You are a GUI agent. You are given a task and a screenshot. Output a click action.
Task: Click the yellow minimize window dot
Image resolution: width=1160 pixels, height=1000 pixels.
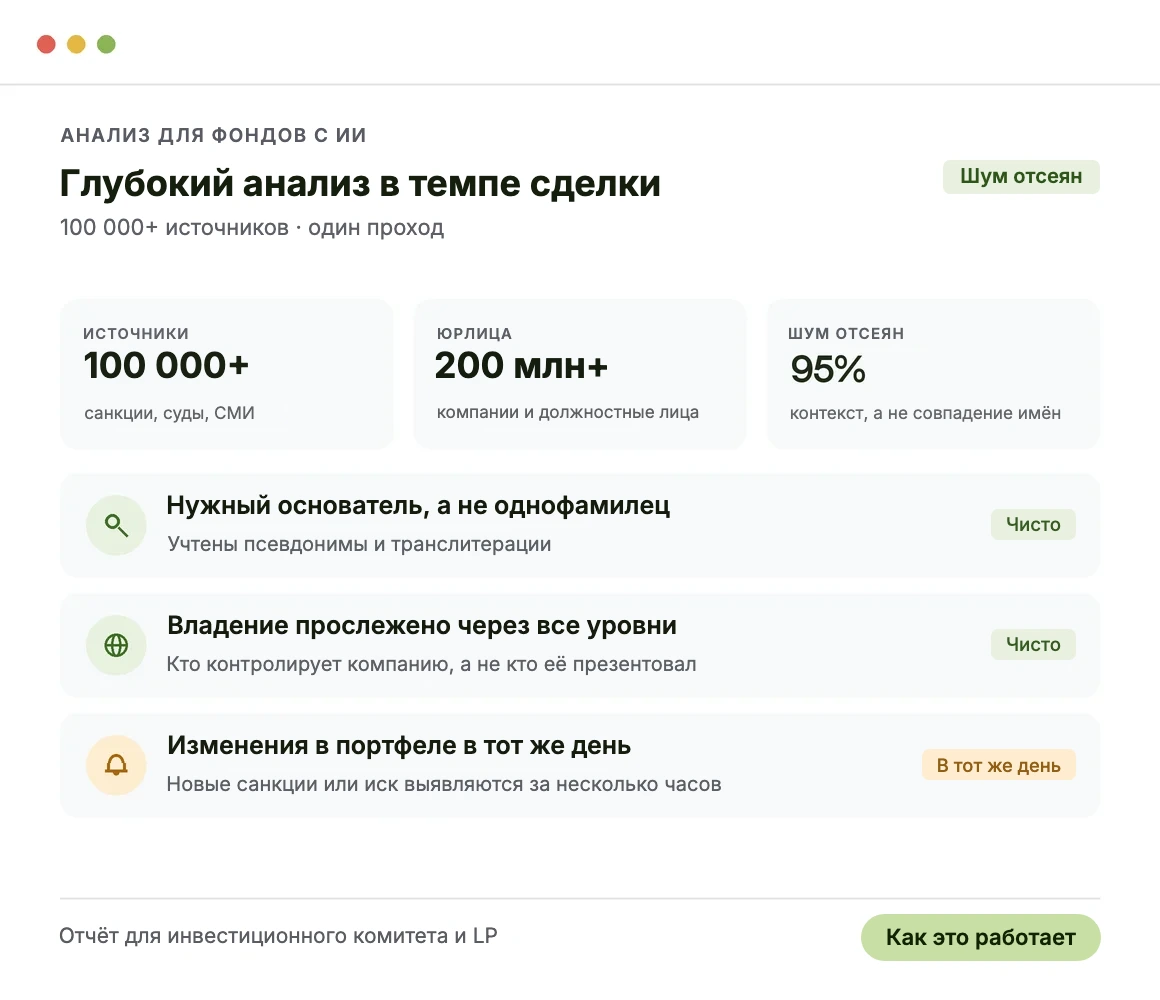click(76, 44)
